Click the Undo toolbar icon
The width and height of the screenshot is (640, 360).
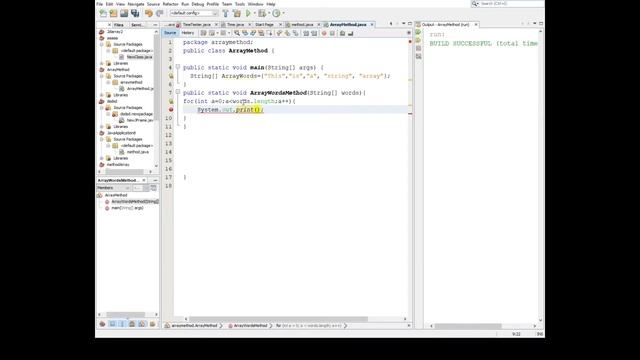[149, 13]
